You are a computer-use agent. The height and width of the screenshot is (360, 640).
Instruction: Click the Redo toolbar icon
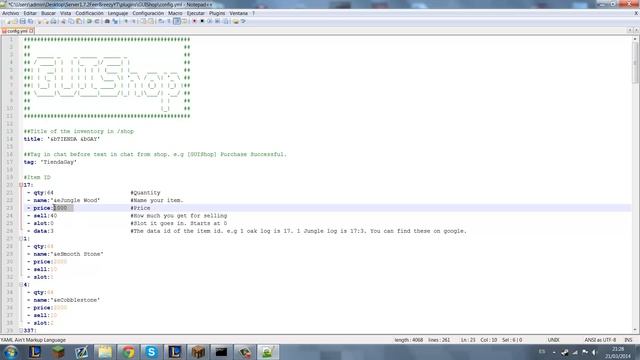[x=97, y=21]
